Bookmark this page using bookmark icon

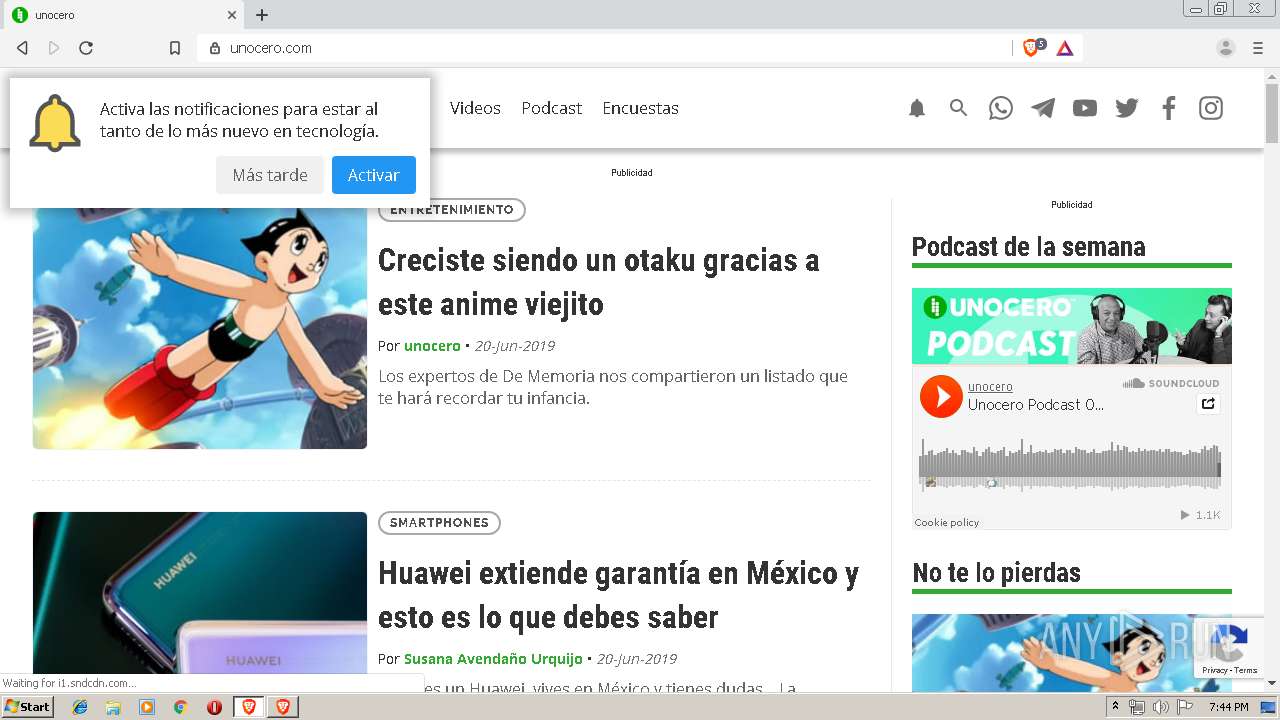(175, 48)
